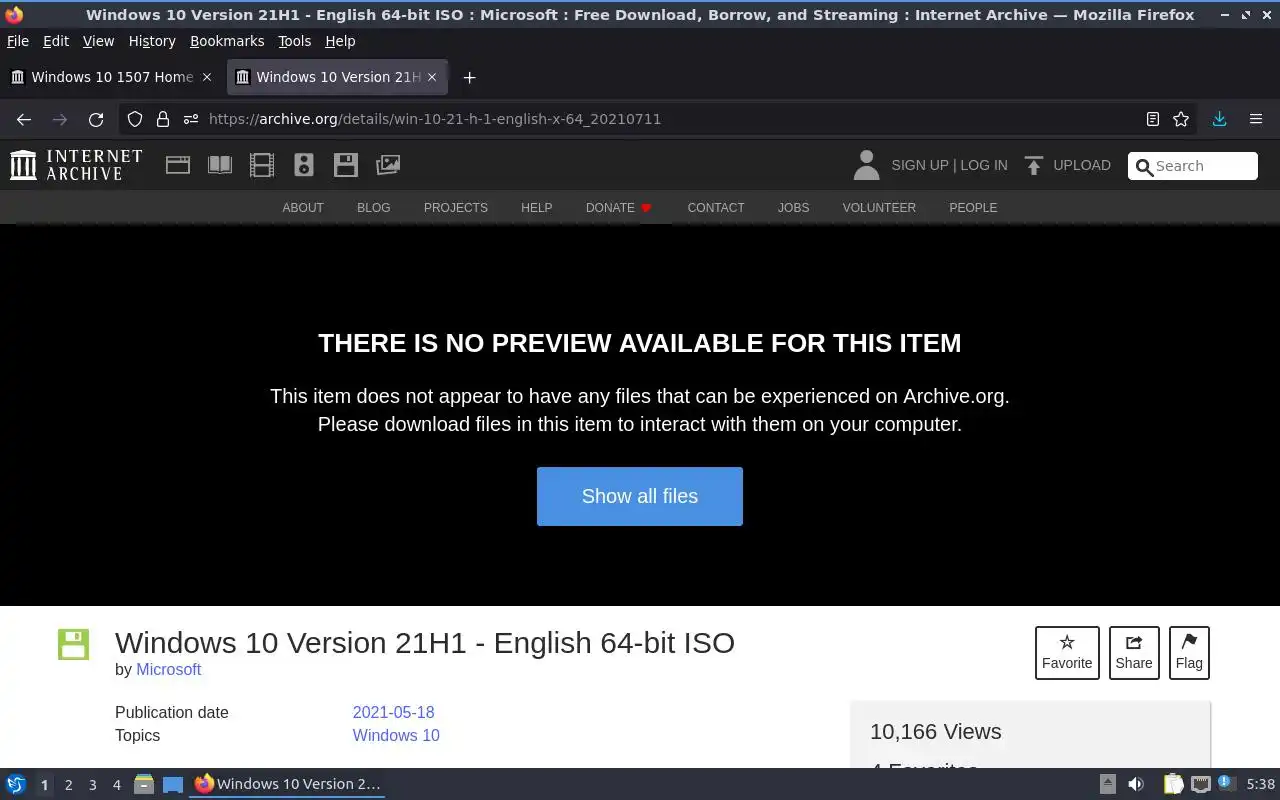Viewport: 1280px width, 800px height.
Task: Click the taskbar show desktop icon
Action: pyautogui.click(x=173, y=784)
